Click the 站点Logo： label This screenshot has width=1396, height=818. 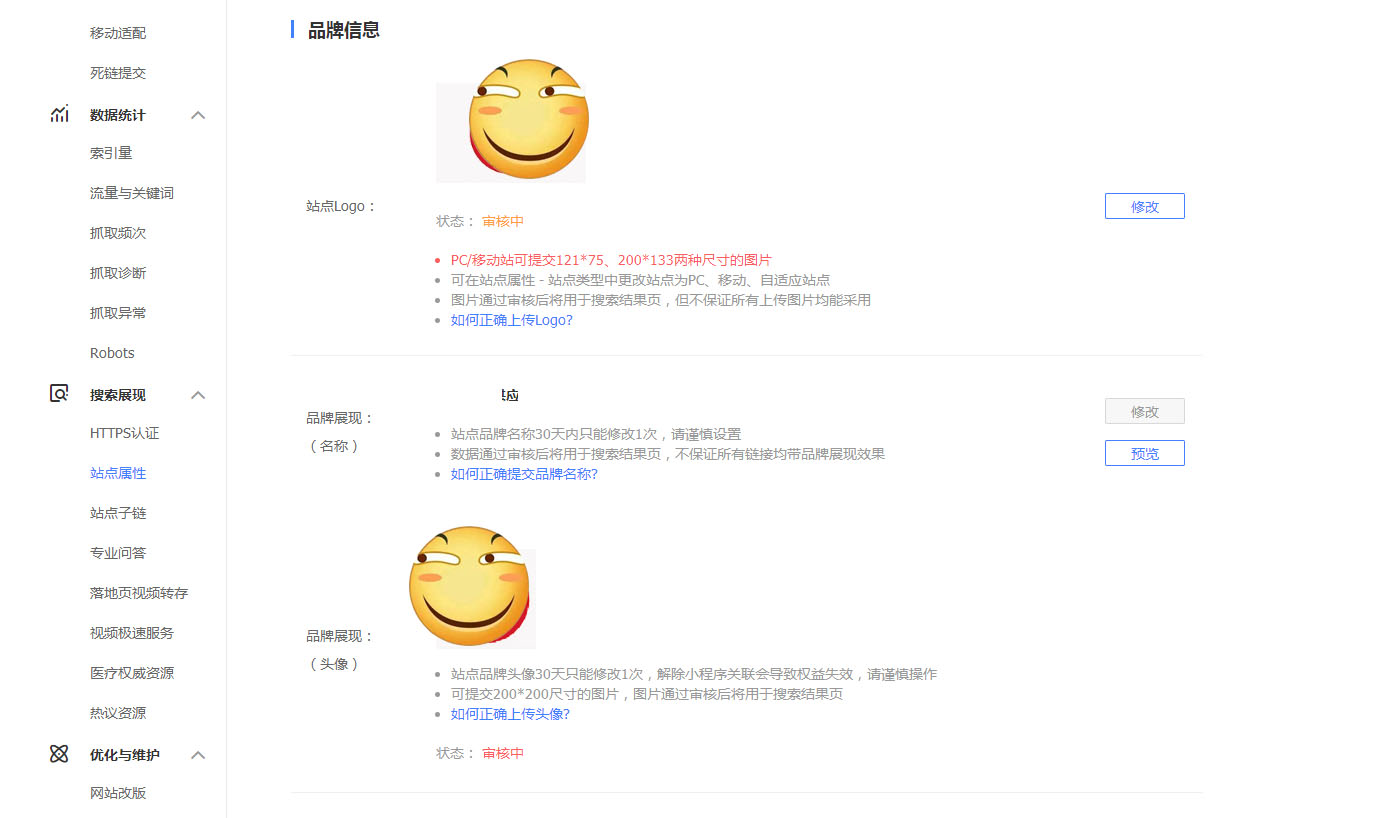[341, 206]
